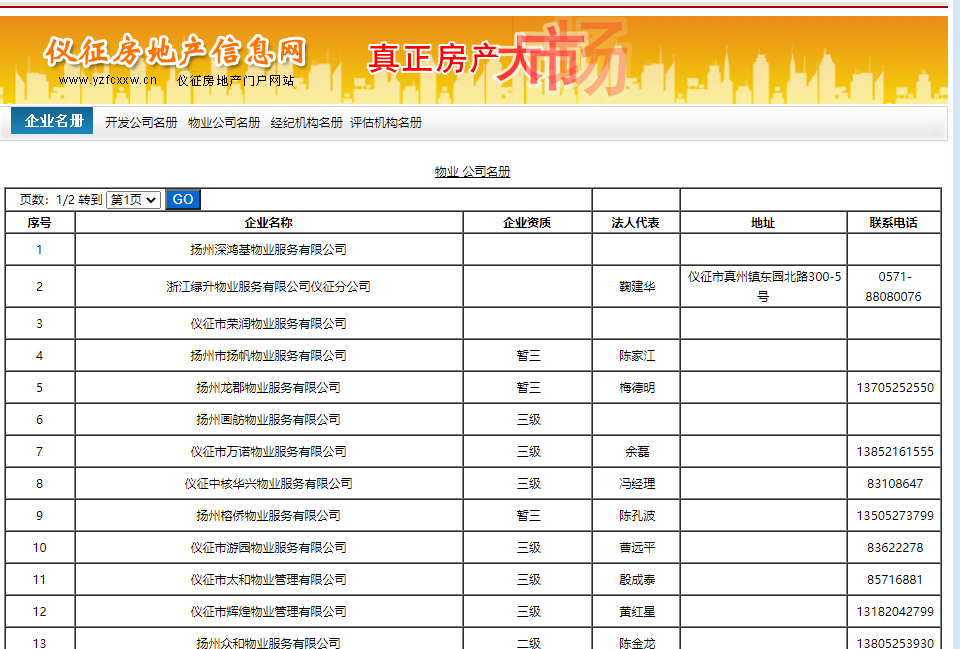Screen dimensions: 960x649
Task: Select 仪征中核华兴物业服务有限公司 company name
Action: (x=268, y=484)
